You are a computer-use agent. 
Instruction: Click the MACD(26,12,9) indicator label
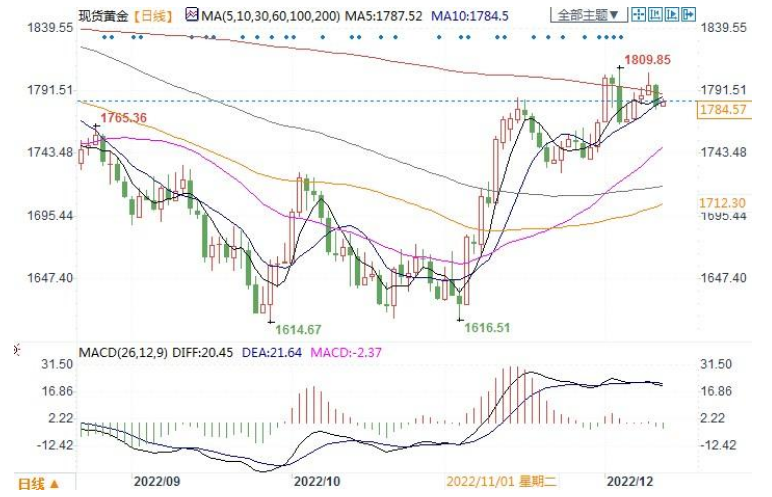123,353
